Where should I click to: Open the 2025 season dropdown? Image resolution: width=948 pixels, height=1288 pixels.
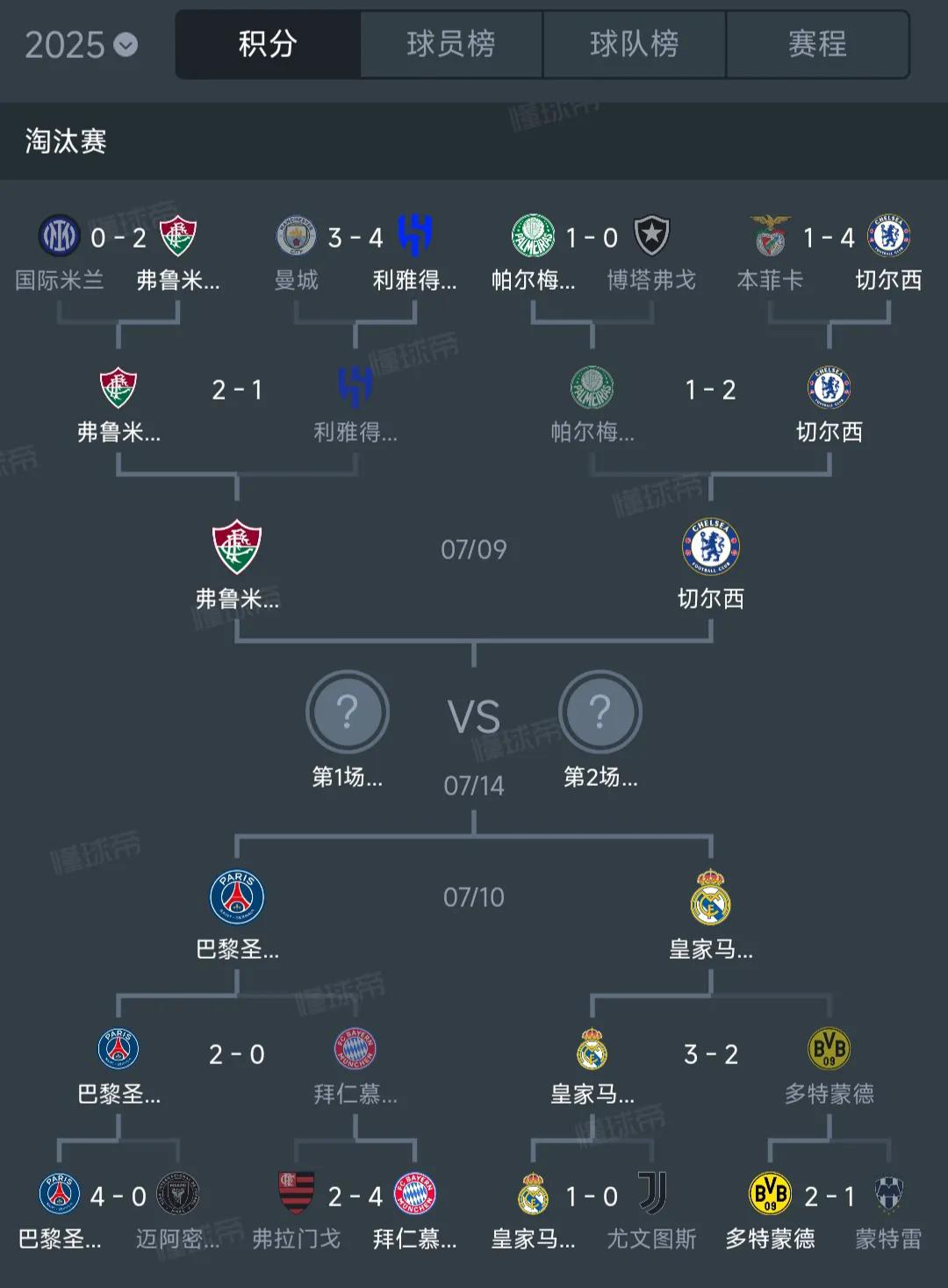[81, 45]
